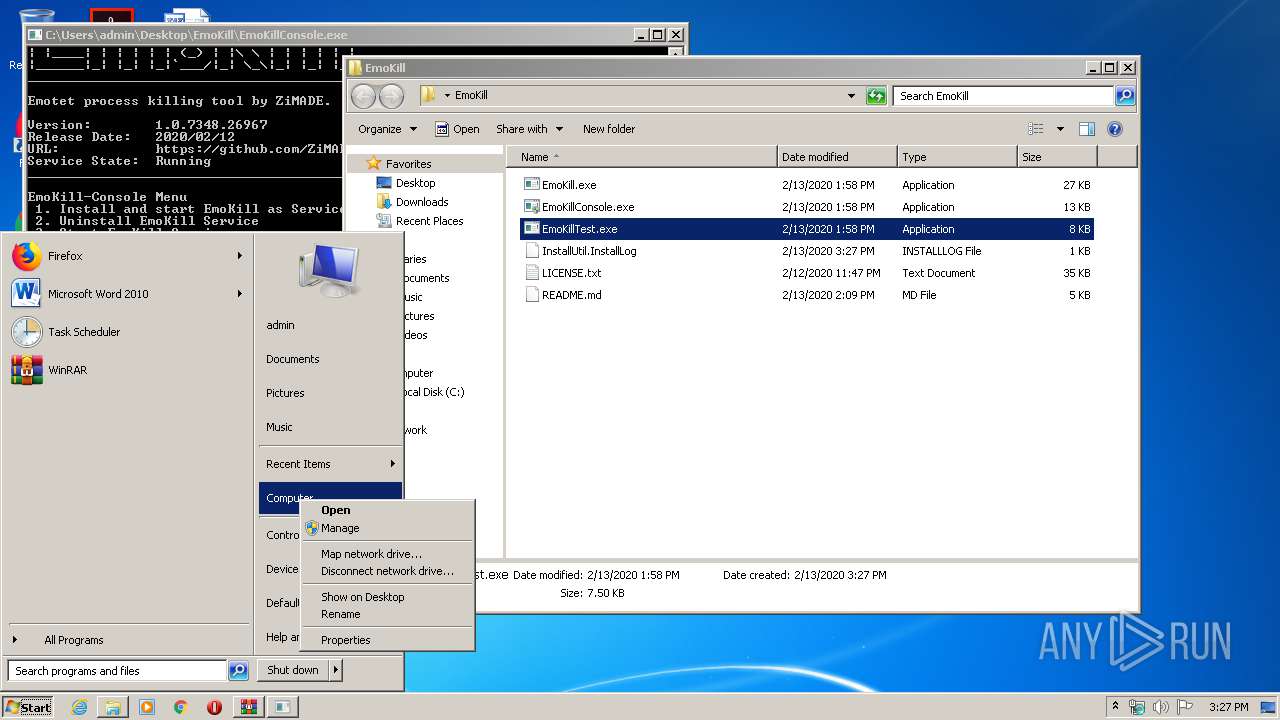Click Internet Explorer icon in taskbar
The image size is (1280, 720).
point(79,707)
